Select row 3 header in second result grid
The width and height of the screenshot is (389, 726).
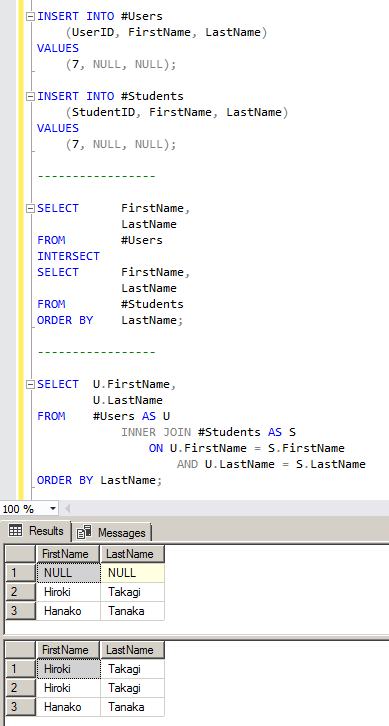[x=20, y=707]
